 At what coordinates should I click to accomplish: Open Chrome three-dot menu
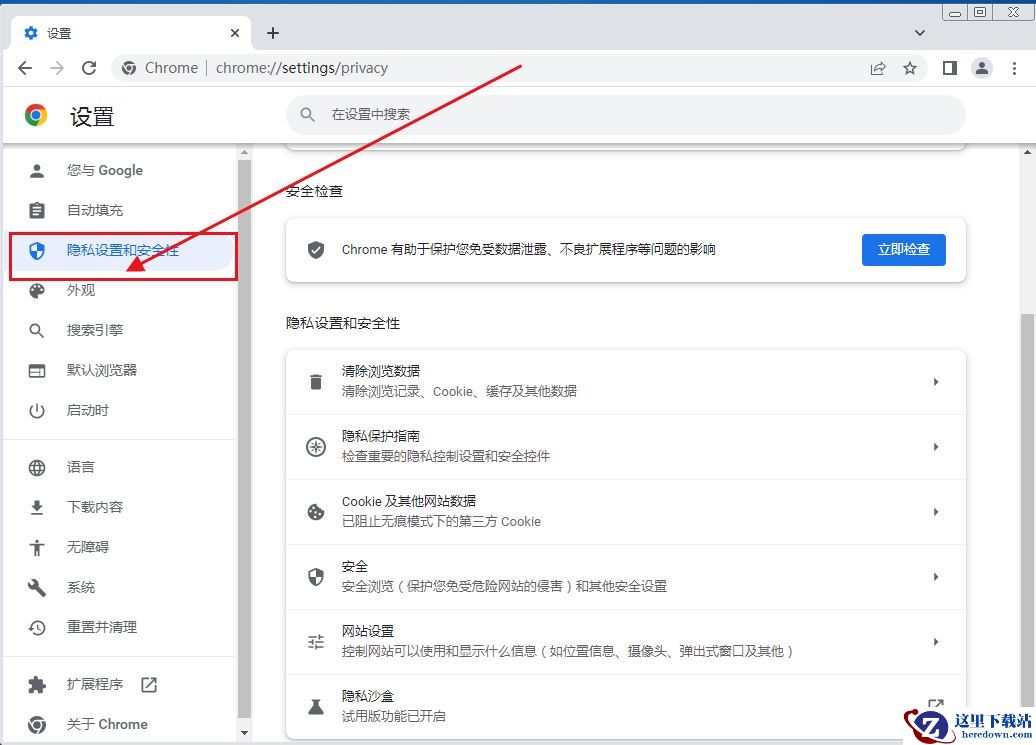tap(1014, 68)
